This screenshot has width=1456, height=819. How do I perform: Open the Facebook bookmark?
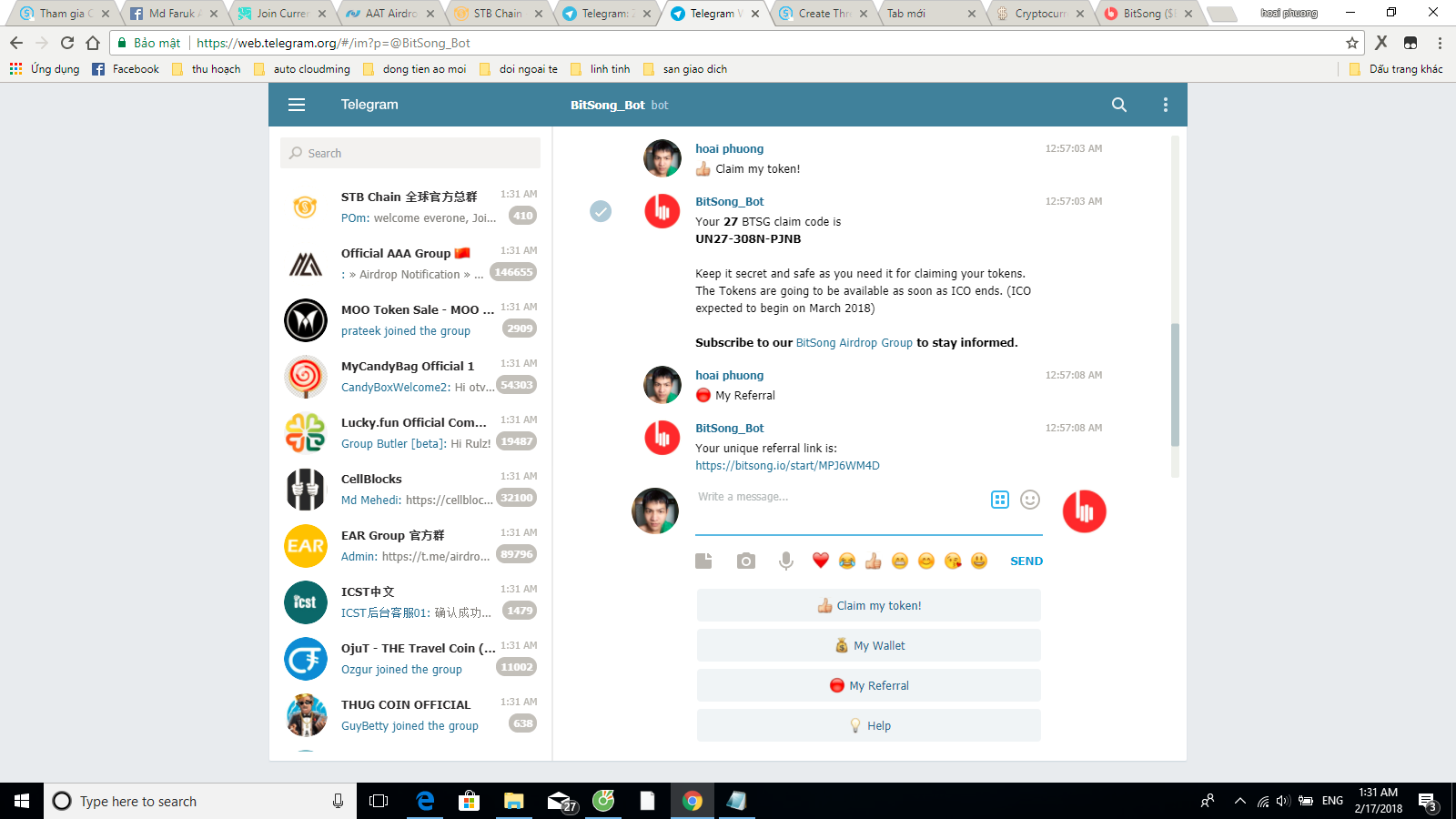click(126, 69)
